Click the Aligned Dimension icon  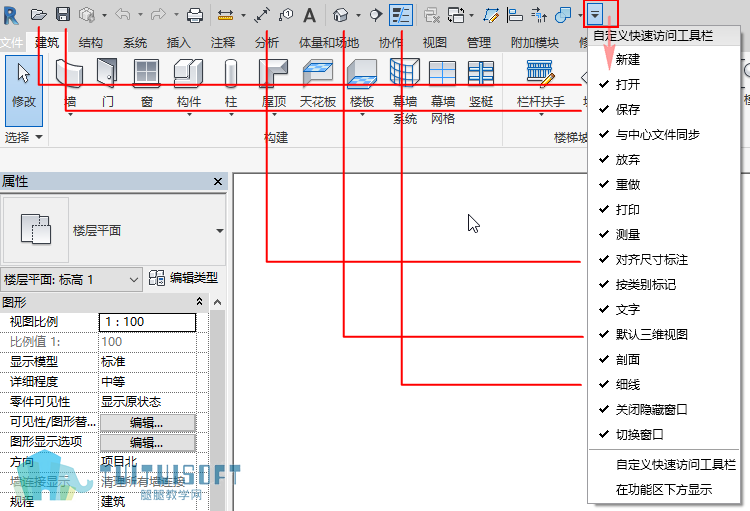pos(262,15)
